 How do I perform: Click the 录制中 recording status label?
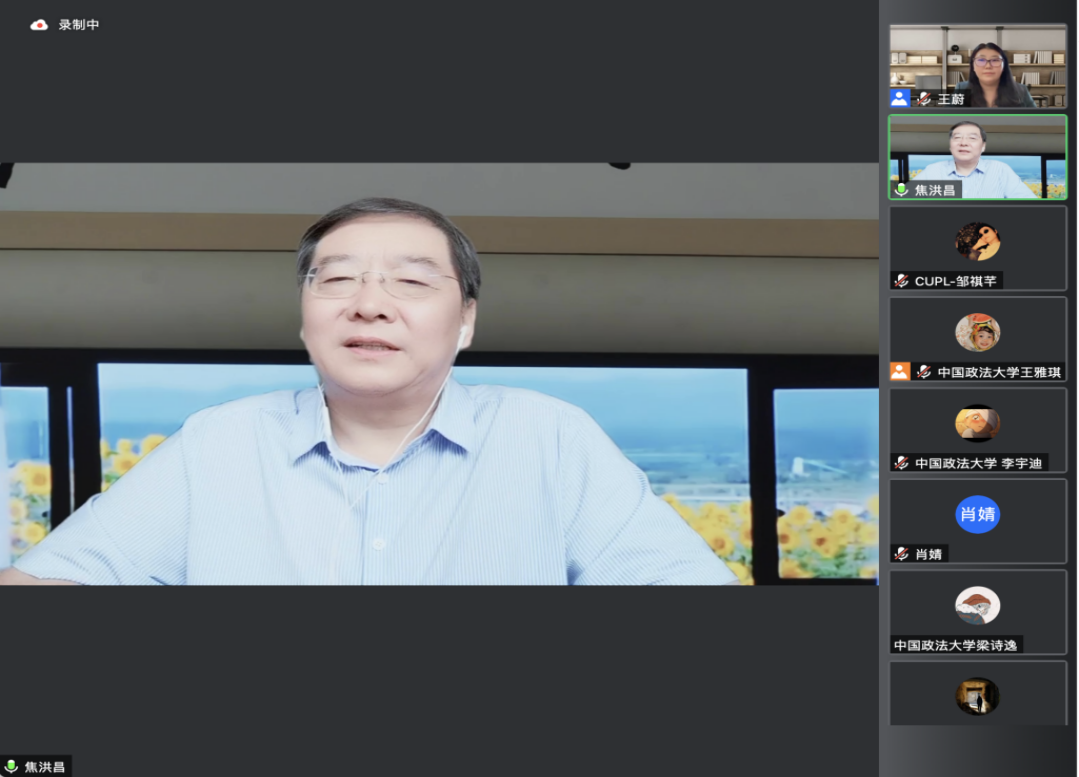(79, 25)
